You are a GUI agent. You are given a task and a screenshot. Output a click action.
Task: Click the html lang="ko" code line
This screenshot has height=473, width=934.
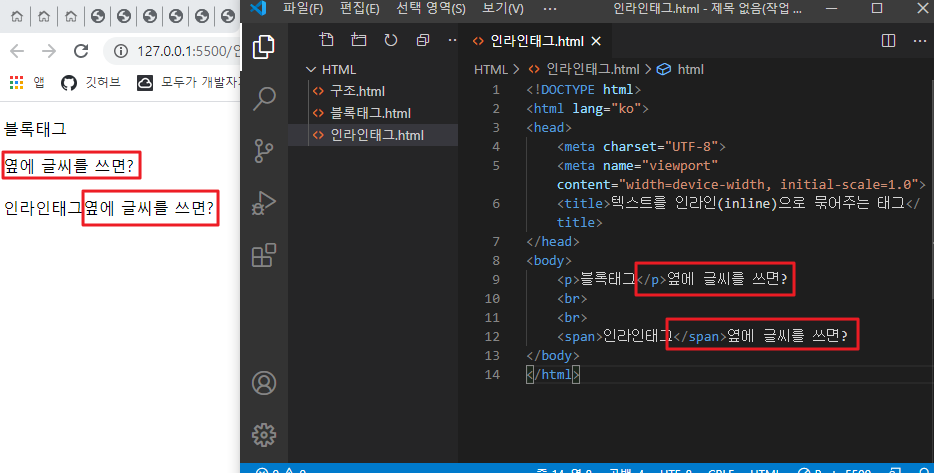coord(587,109)
